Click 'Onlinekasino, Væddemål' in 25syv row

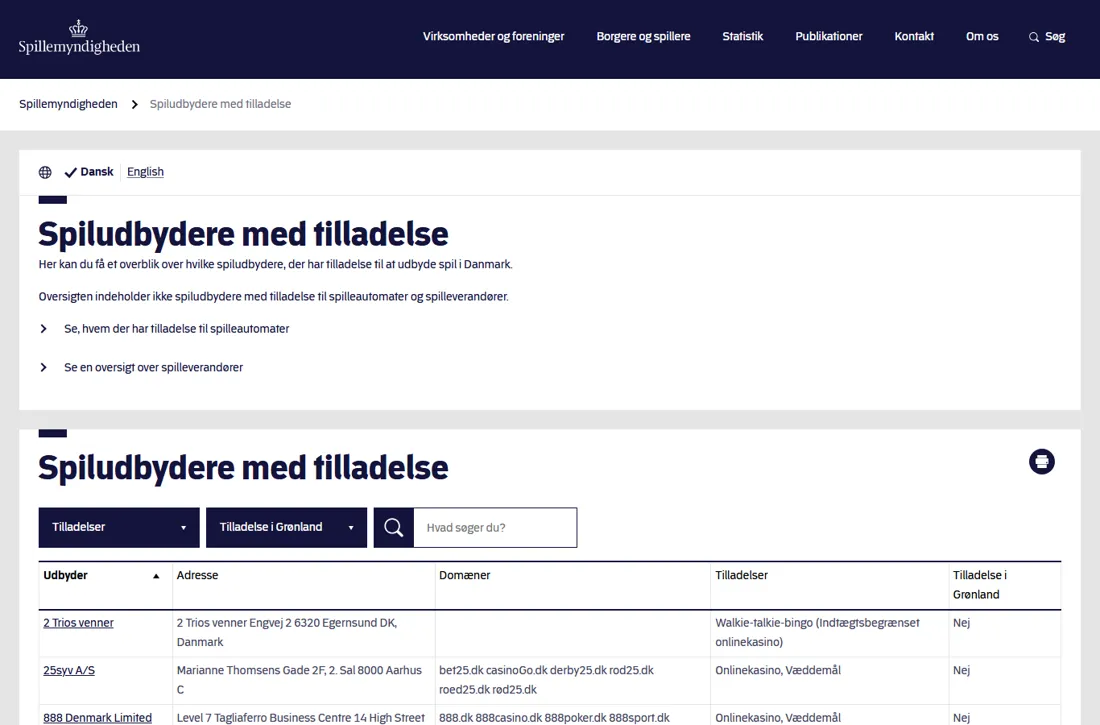click(778, 670)
